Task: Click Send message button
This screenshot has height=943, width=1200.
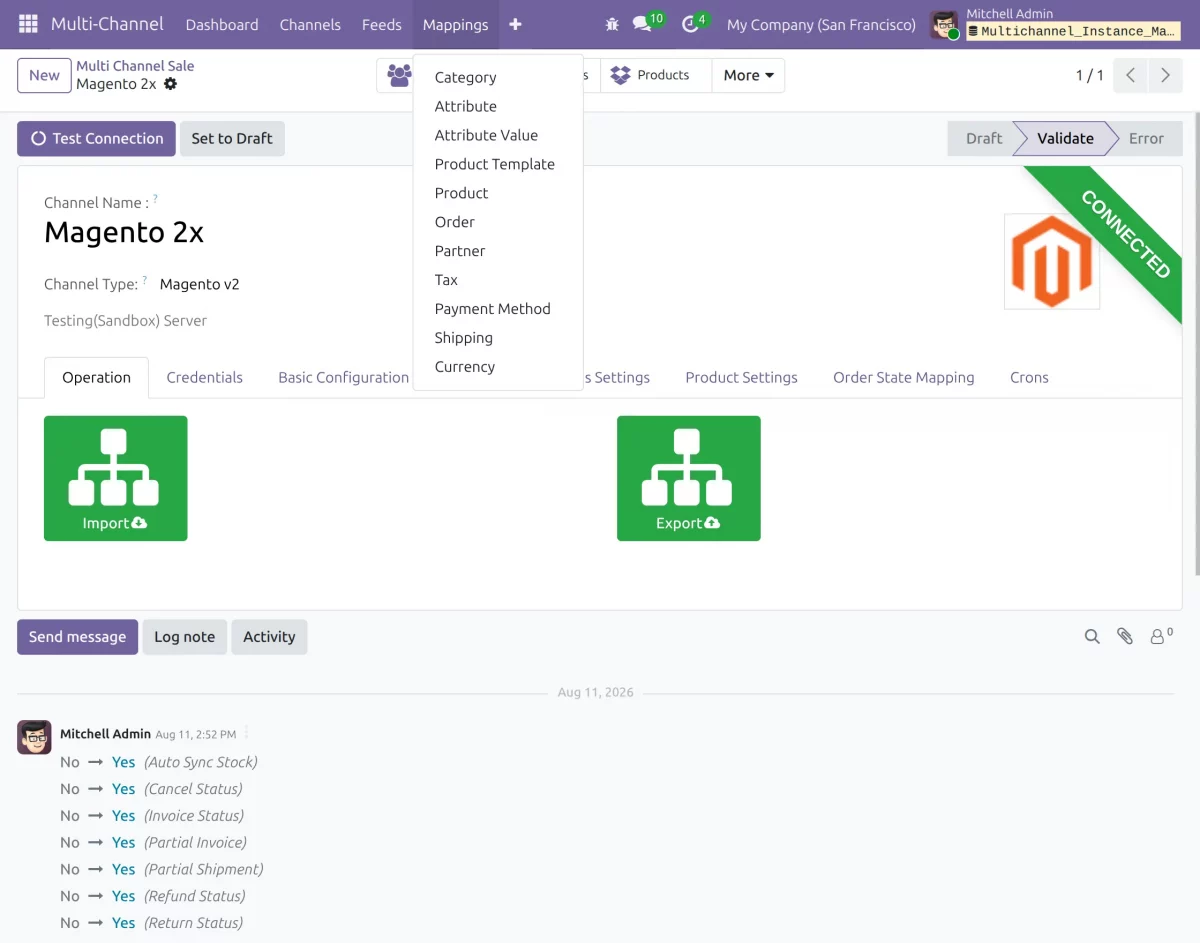Action: [77, 637]
